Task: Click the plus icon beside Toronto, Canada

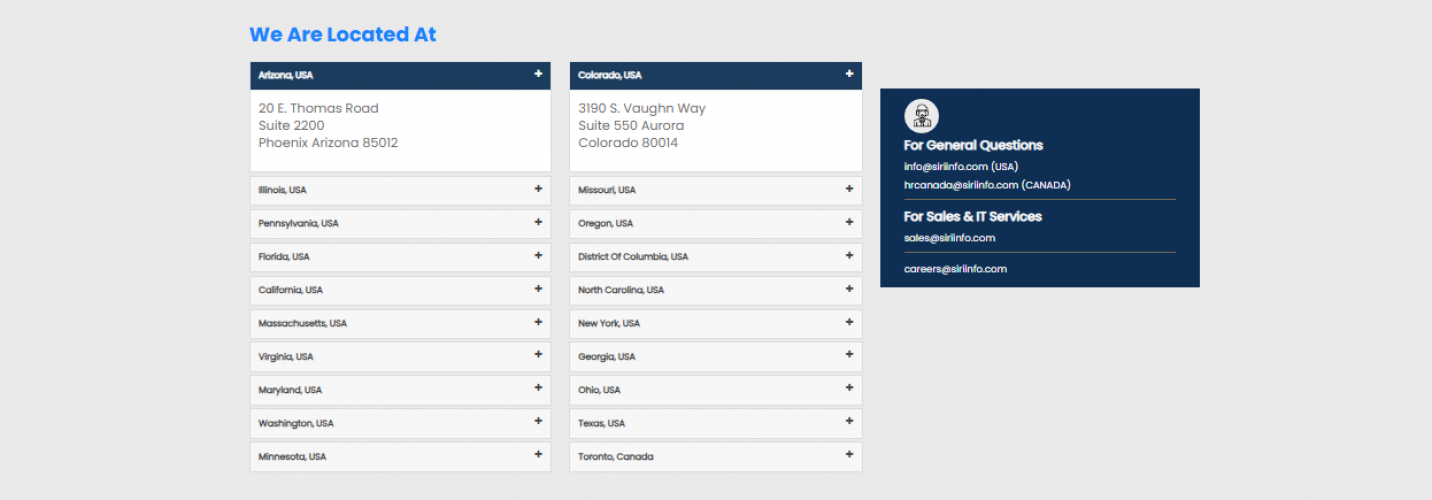Action: point(849,456)
